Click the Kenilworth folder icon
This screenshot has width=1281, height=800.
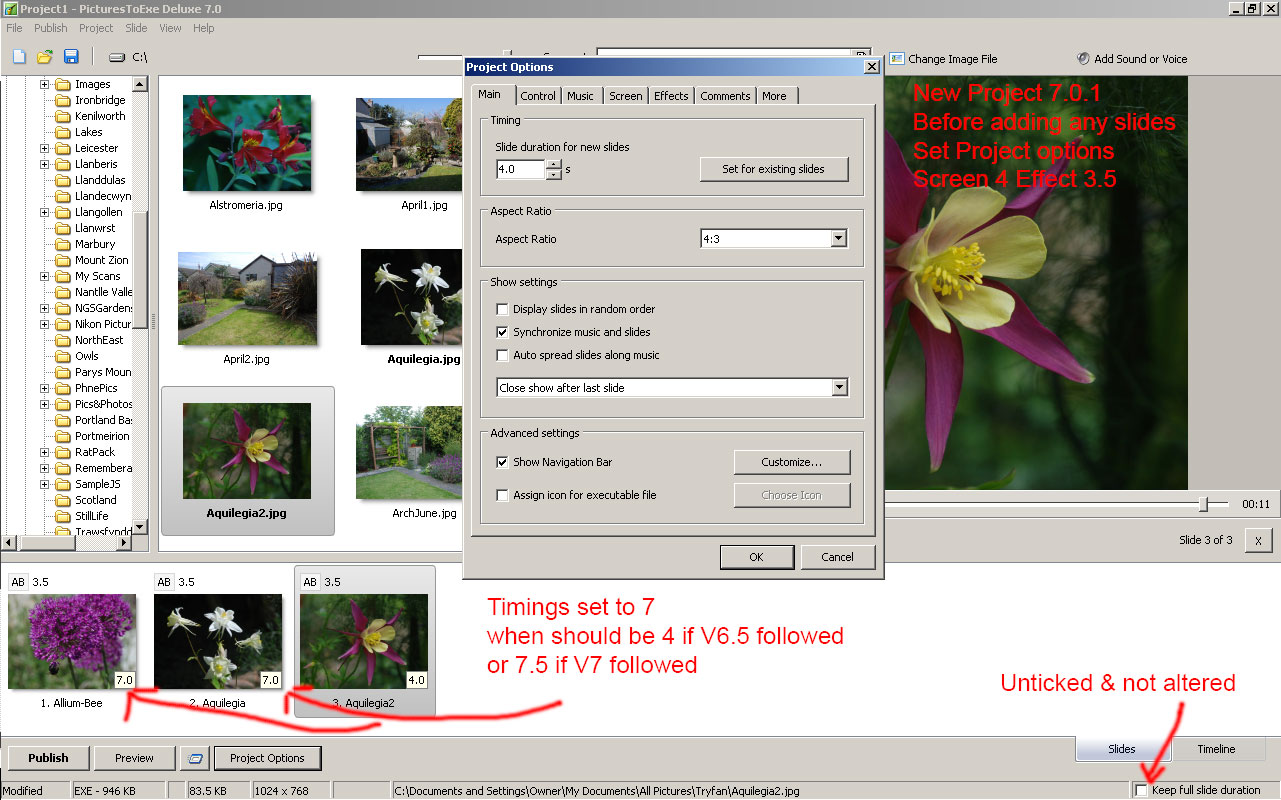pos(63,116)
